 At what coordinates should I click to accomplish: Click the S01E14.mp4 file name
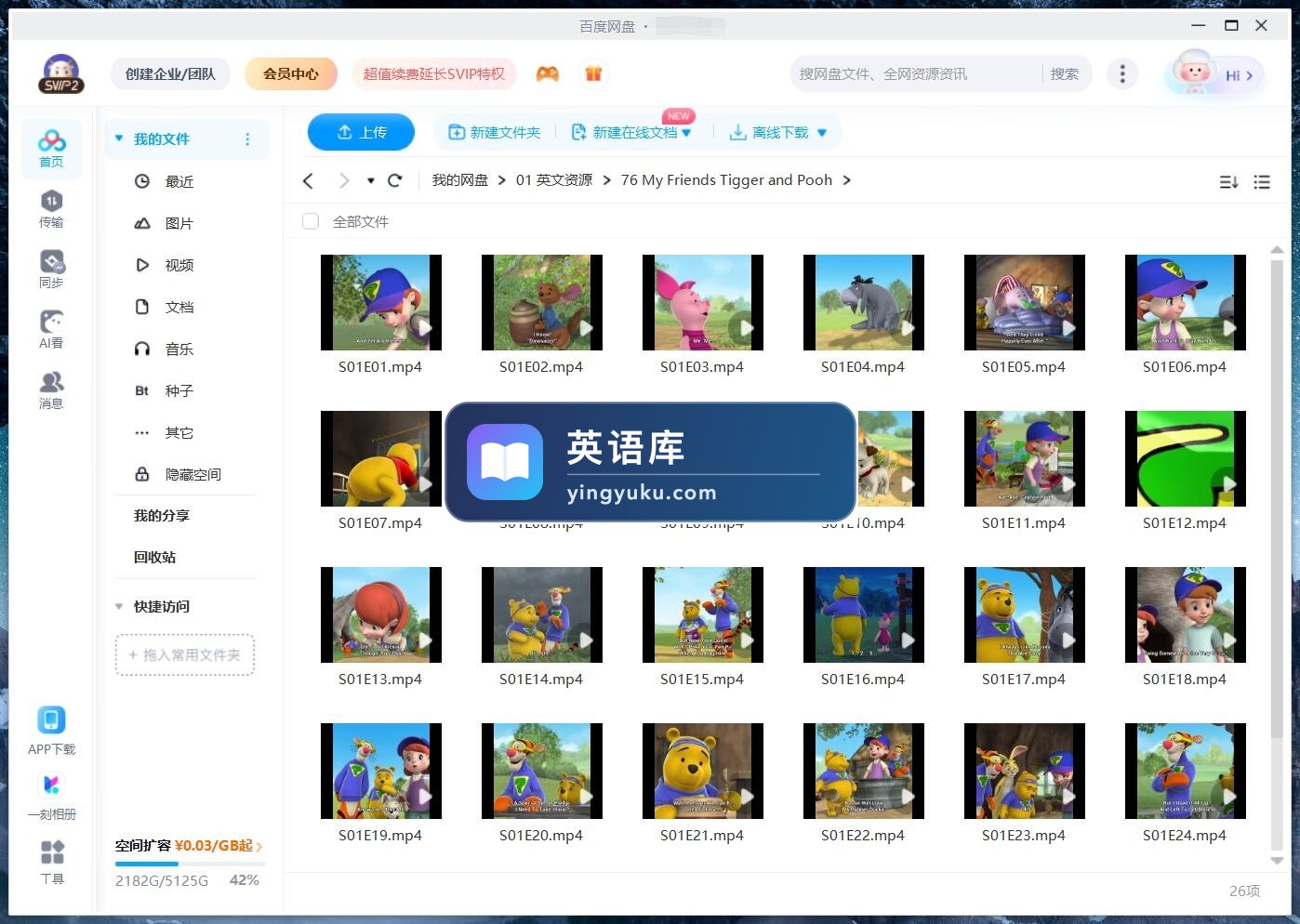[541, 680]
